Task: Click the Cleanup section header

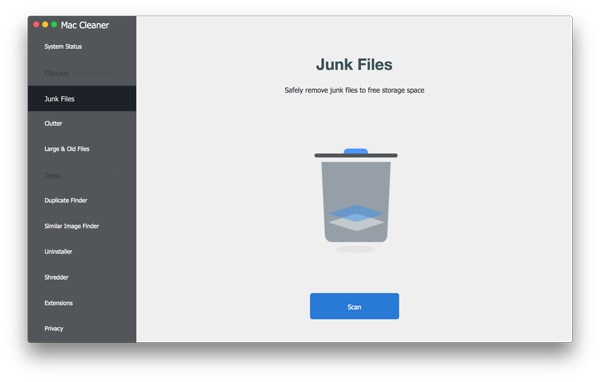Action: 57,73
